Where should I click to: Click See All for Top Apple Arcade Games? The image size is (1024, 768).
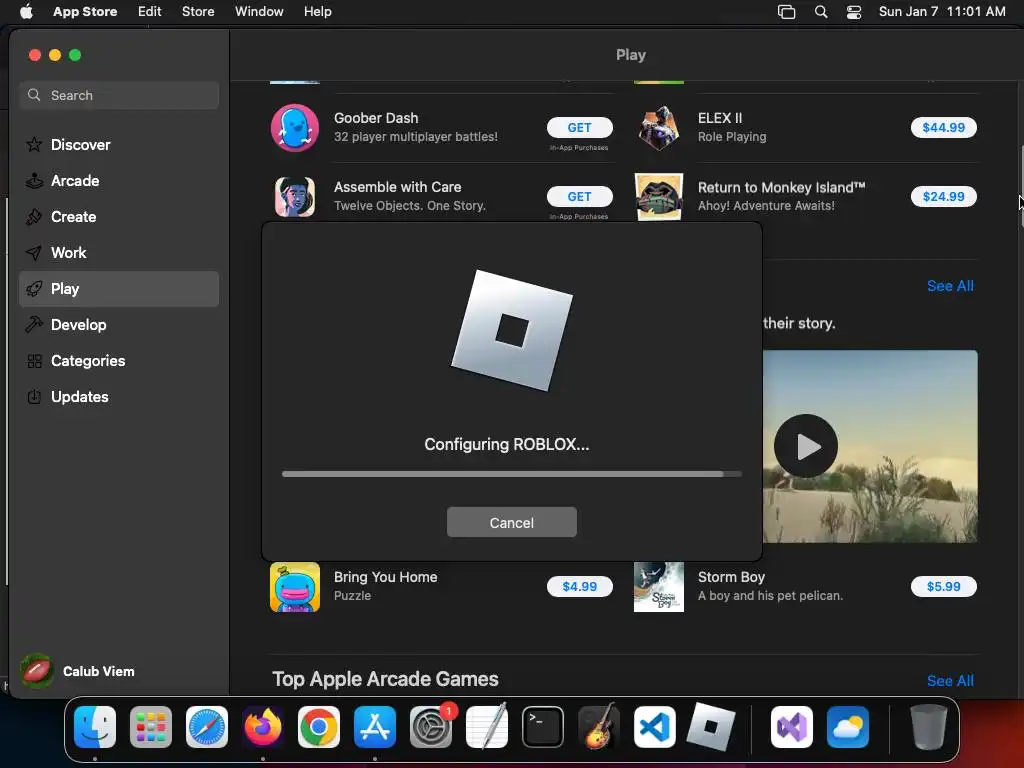coord(950,680)
